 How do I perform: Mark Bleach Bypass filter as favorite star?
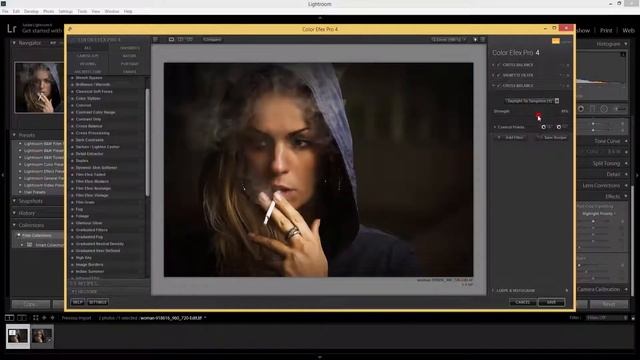(72, 78)
